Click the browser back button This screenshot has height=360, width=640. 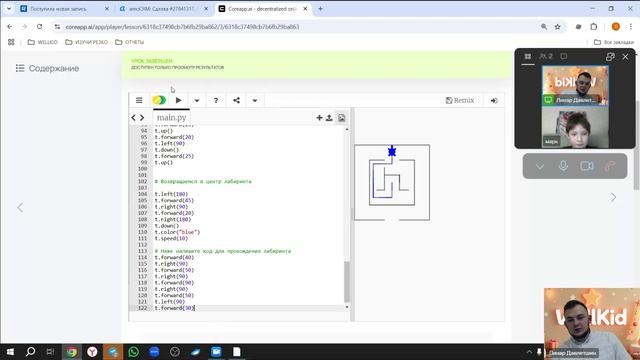point(10,27)
